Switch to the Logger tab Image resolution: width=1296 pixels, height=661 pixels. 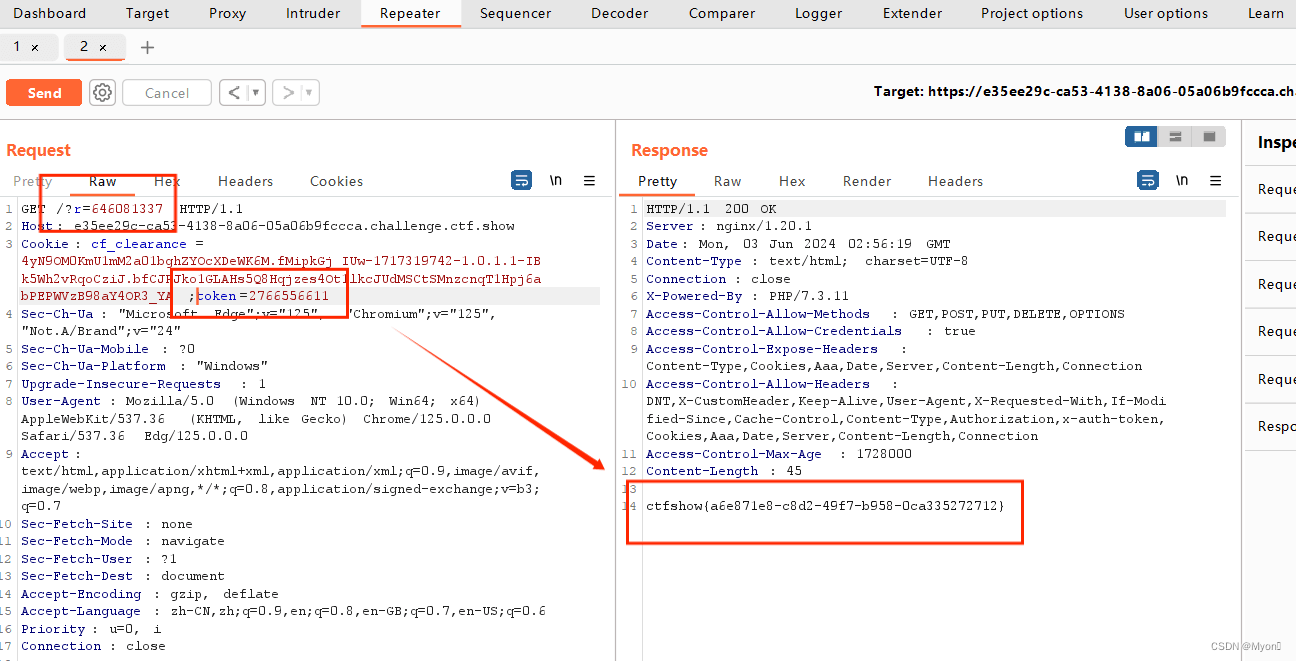click(819, 13)
